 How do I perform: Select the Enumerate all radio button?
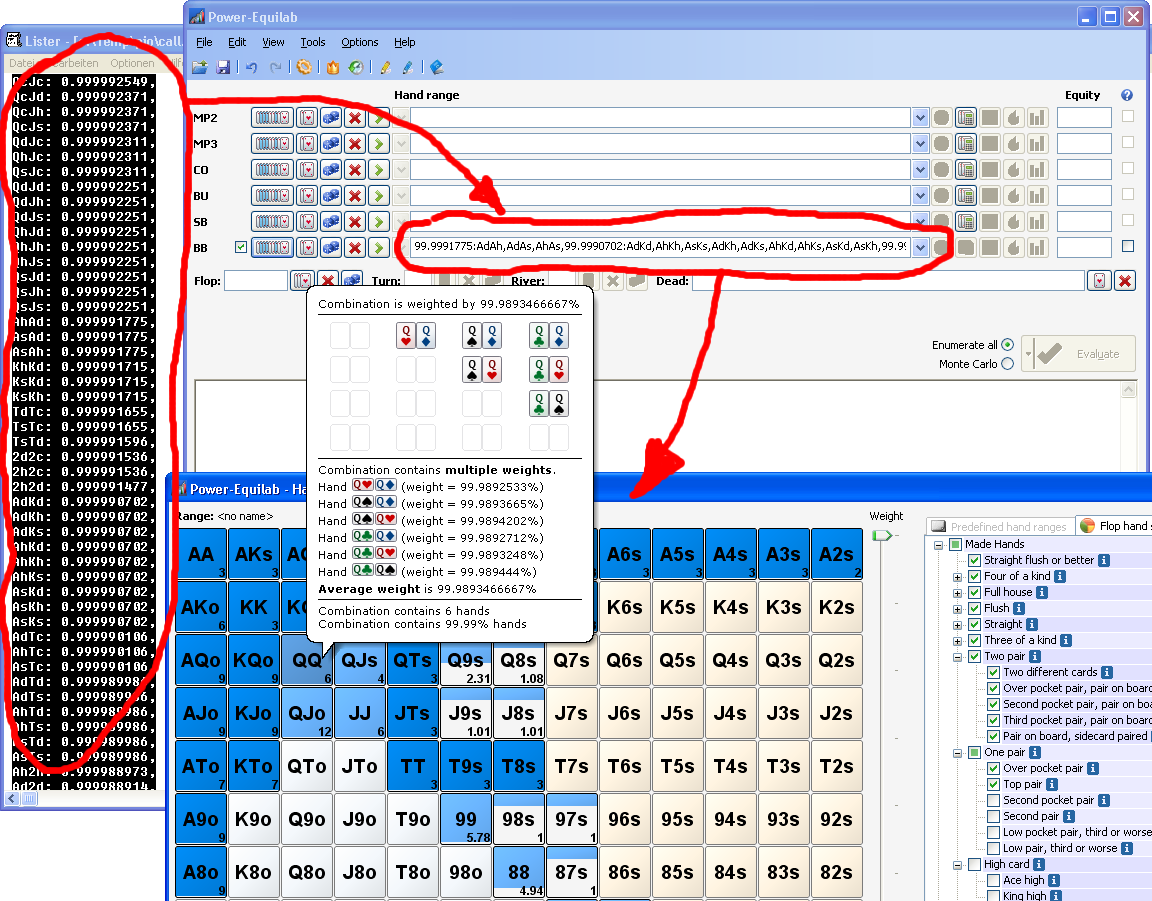(1007, 345)
